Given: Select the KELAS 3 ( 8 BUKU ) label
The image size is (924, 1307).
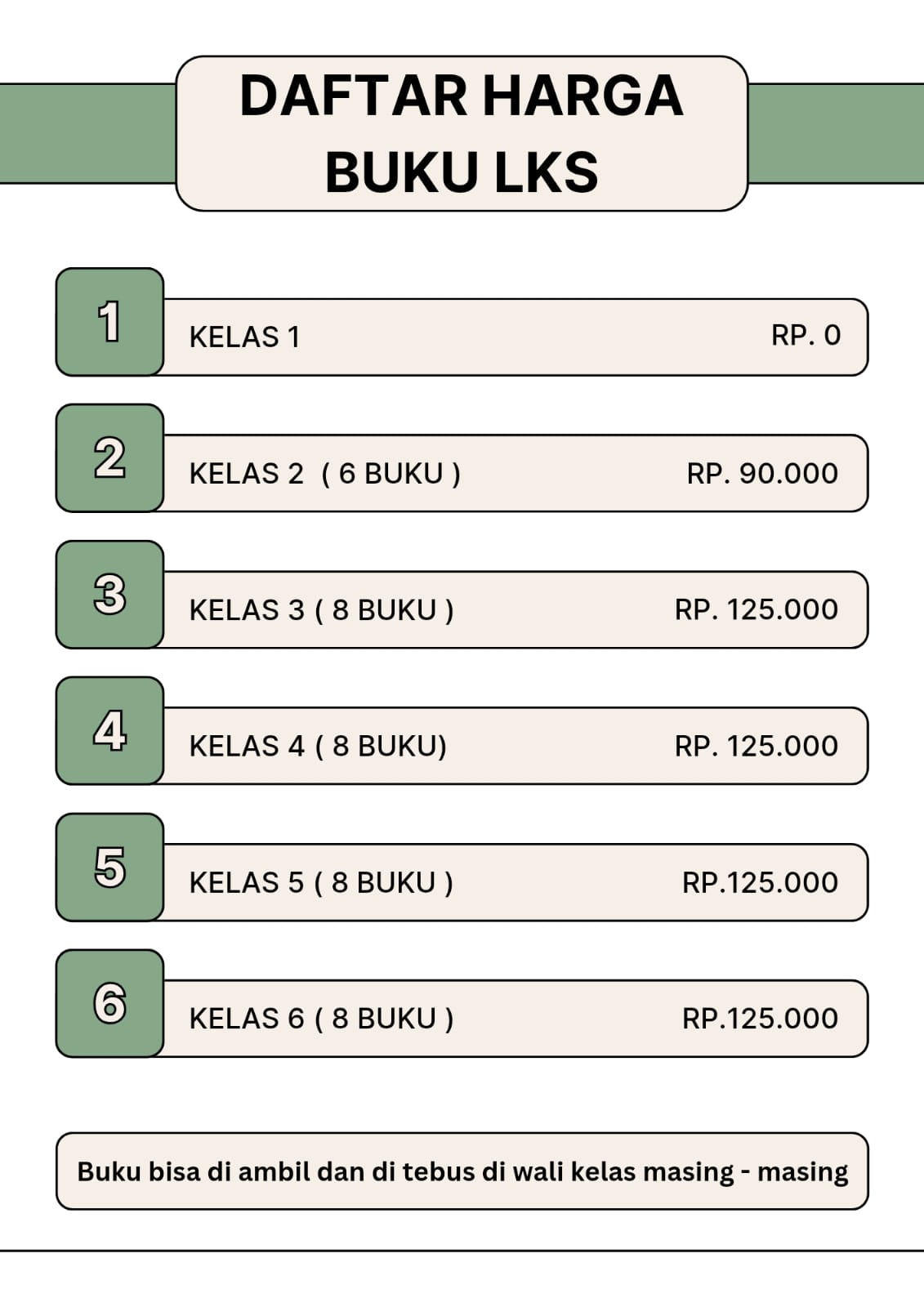Looking at the screenshot, I should tap(321, 610).
